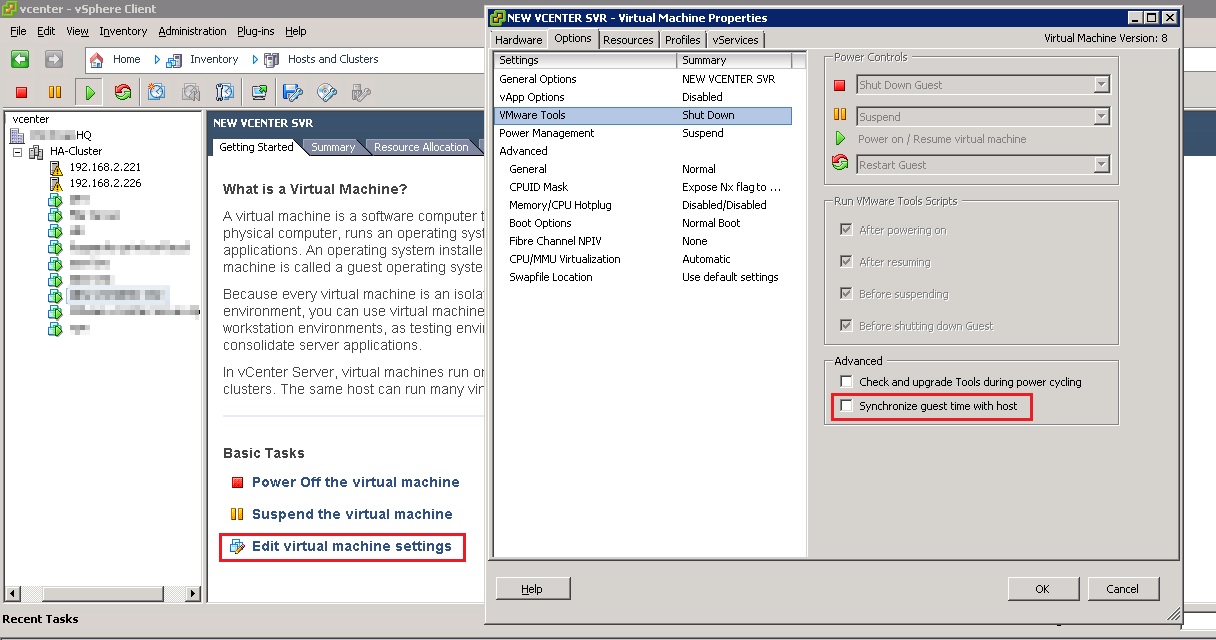The width and height of the screenshot is (1216, 640).
Task: Click the Edit settings icon in Basic Tasks
Action: [237, 546]
